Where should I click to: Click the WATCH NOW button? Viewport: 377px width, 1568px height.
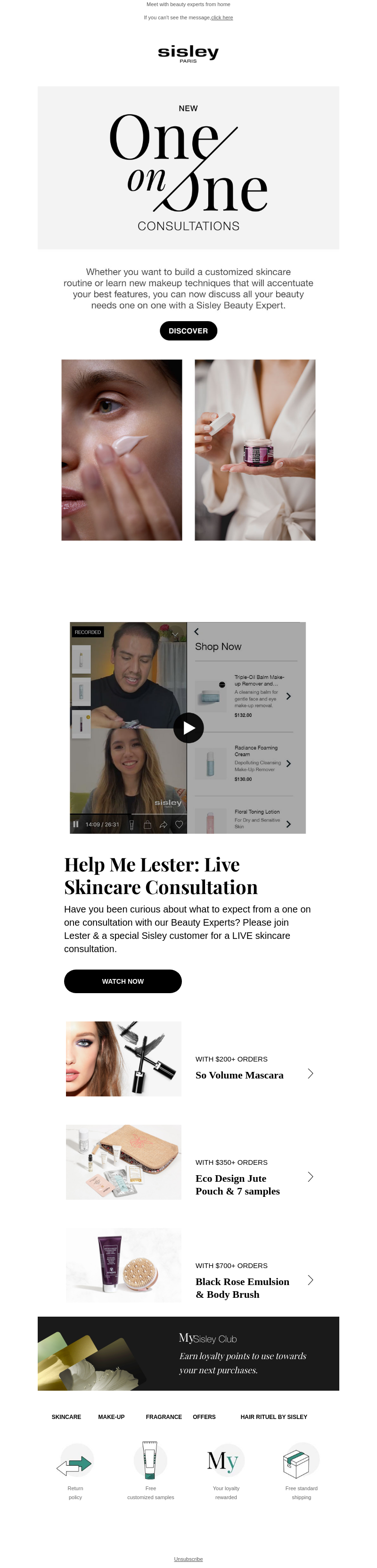[123, 981]
